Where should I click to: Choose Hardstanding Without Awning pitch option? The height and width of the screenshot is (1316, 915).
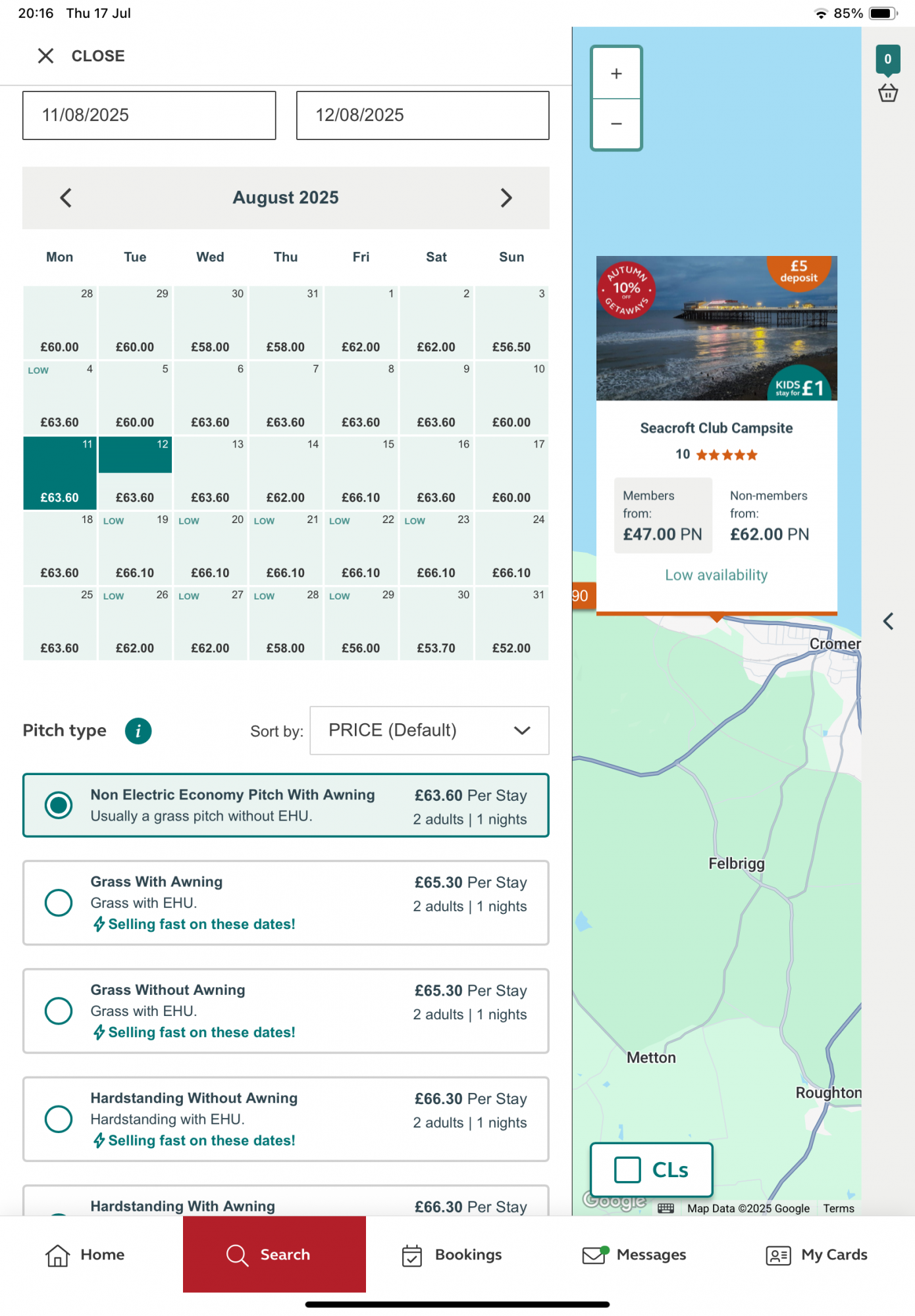[x=59, y=1119]
